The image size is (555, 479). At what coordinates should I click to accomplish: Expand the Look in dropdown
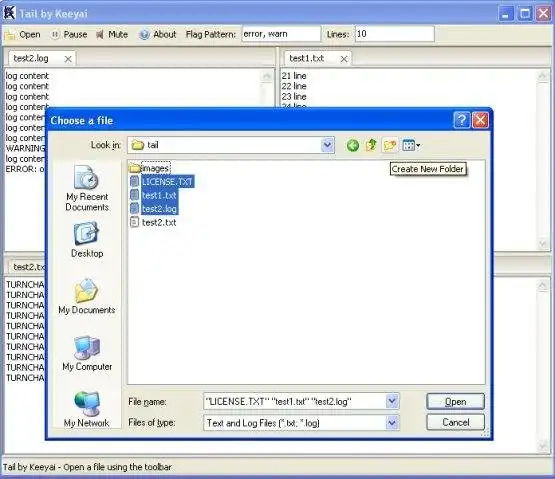[x=327, y=145]
